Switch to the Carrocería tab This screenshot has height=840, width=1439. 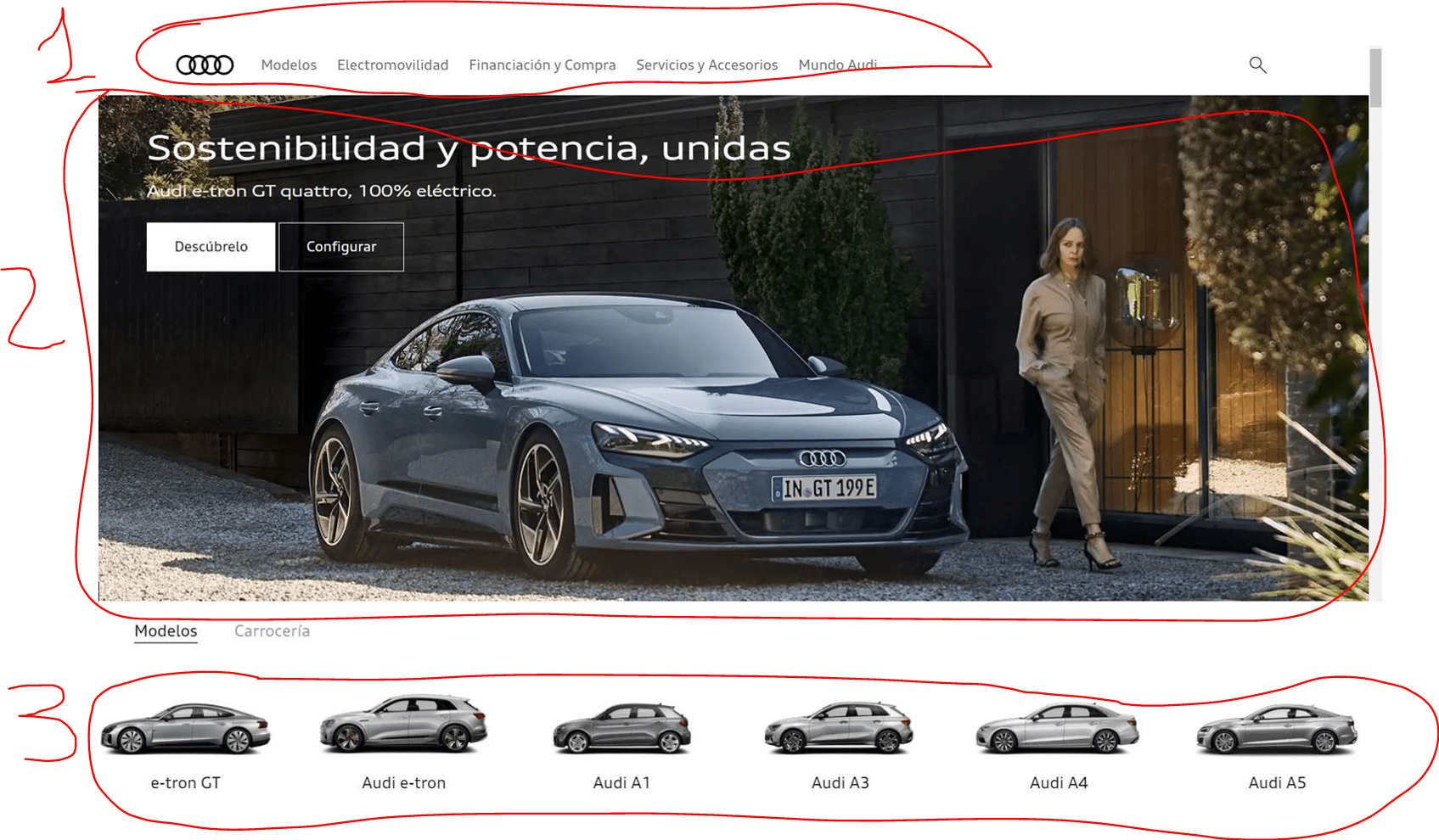(x=272, y=631)
